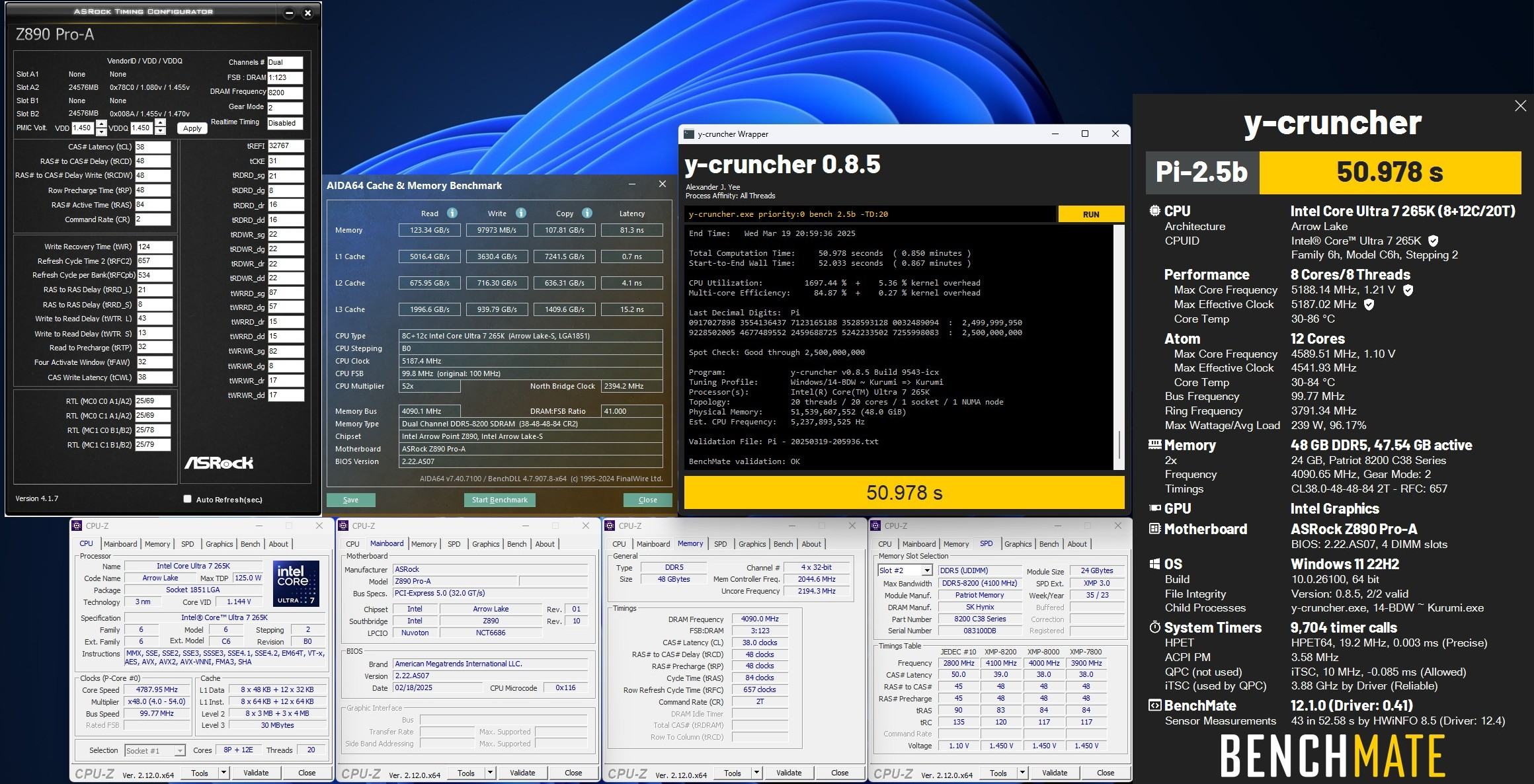1534x784 pixels.
Task: Click the verified shield beside CPUID in BenchMate
Action: [1433, 241]
